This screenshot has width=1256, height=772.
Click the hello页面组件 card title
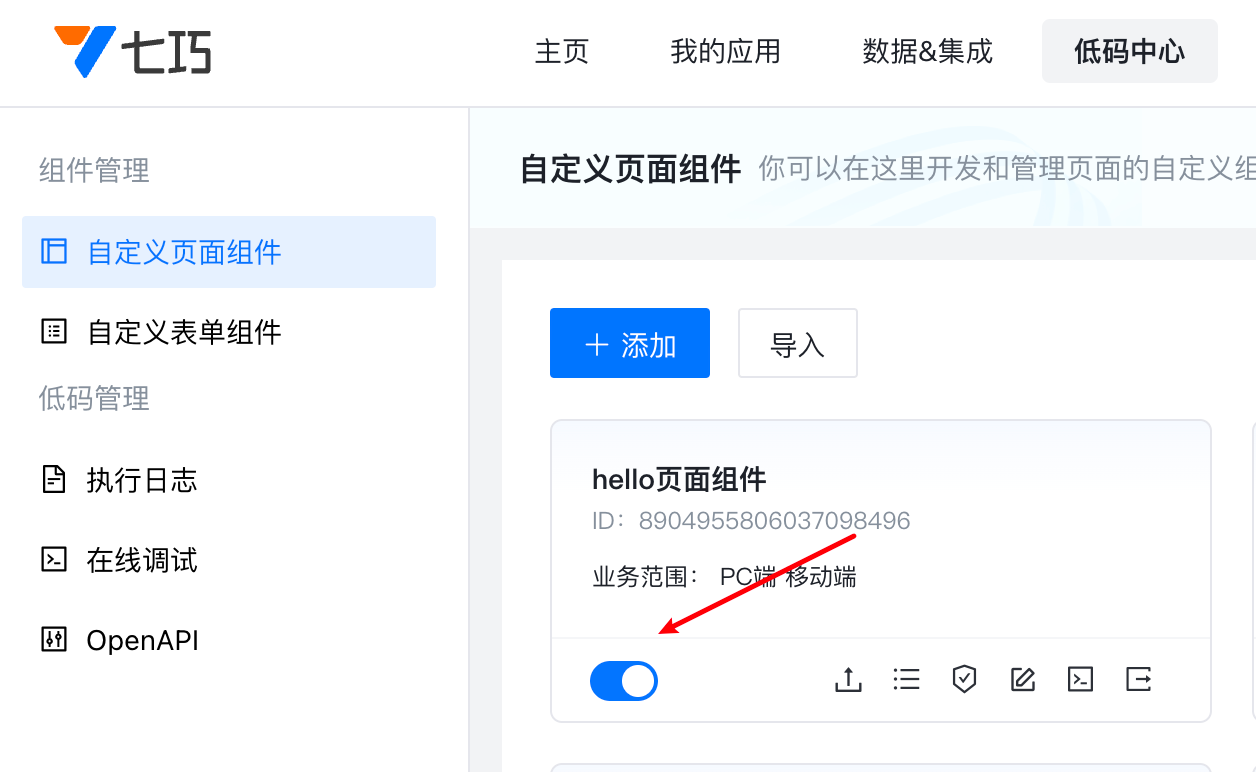(x=679, y=480)
